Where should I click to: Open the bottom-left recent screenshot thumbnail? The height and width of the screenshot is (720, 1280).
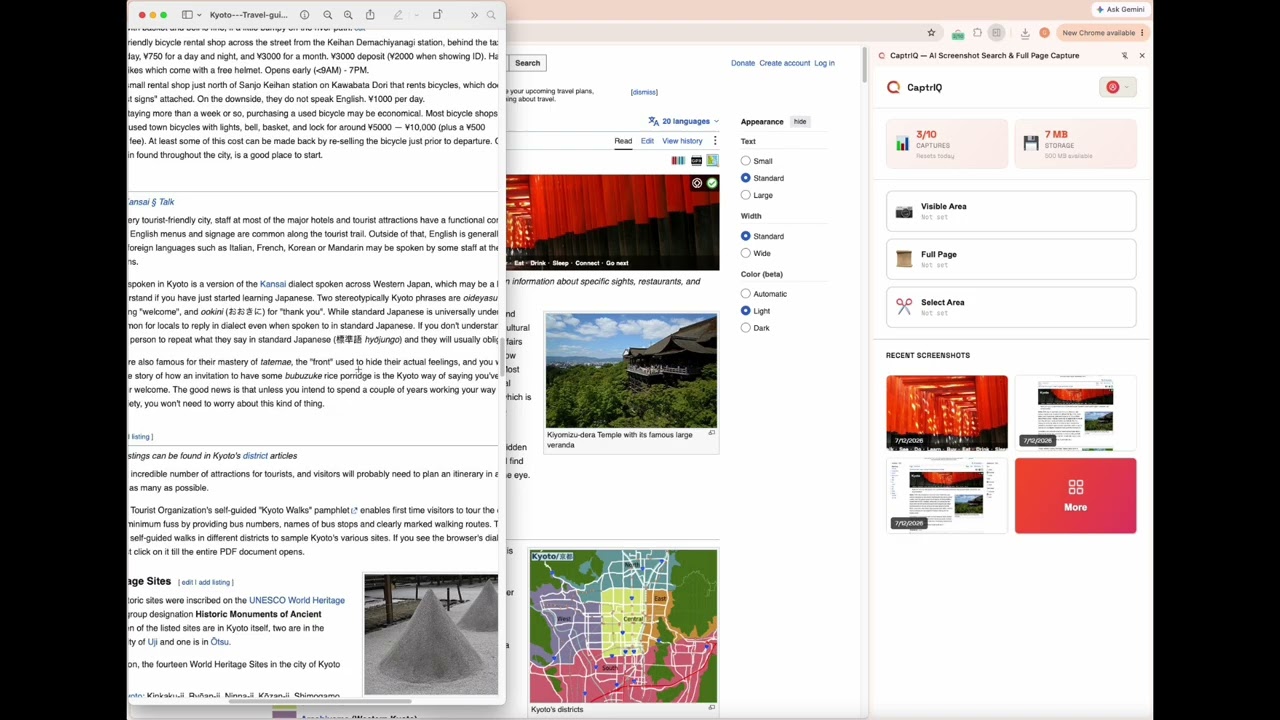tap(947, 495)
